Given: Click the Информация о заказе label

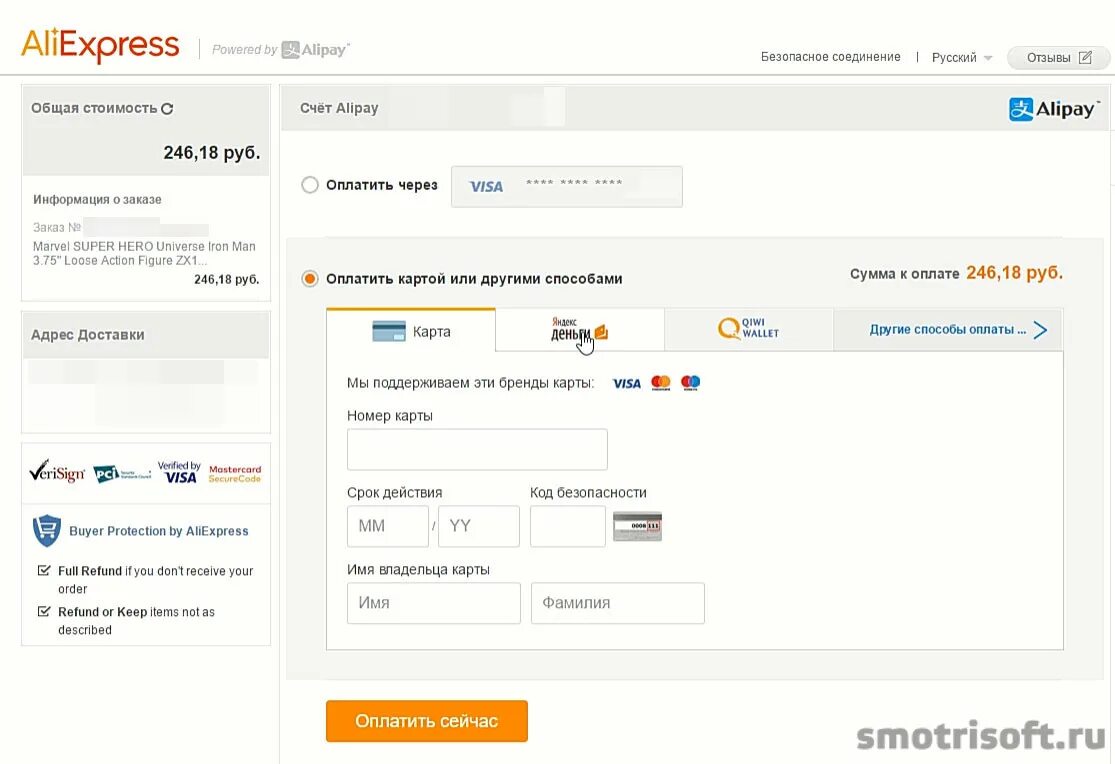Looking at the screenshot, I should (x=97, y=199).
